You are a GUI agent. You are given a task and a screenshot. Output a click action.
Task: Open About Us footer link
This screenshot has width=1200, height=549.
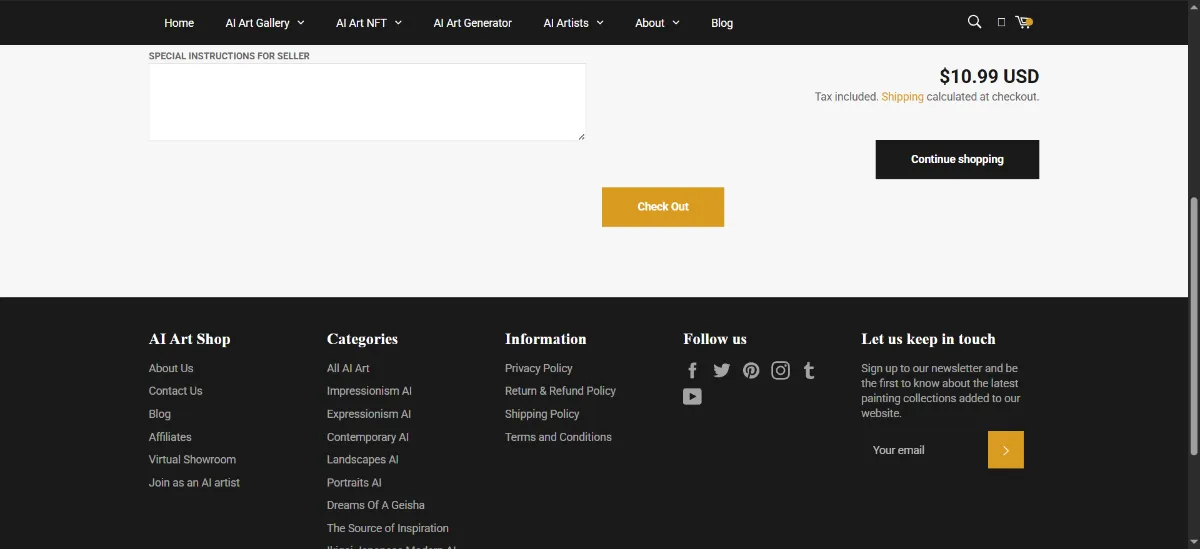(x=171, y=368)
